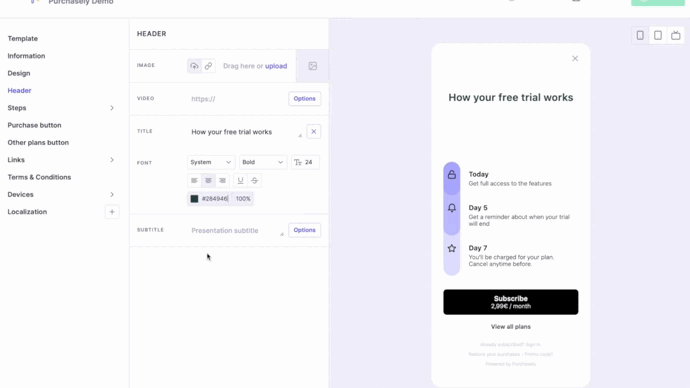Clear the title with the X button

click(x=313, y=132)
